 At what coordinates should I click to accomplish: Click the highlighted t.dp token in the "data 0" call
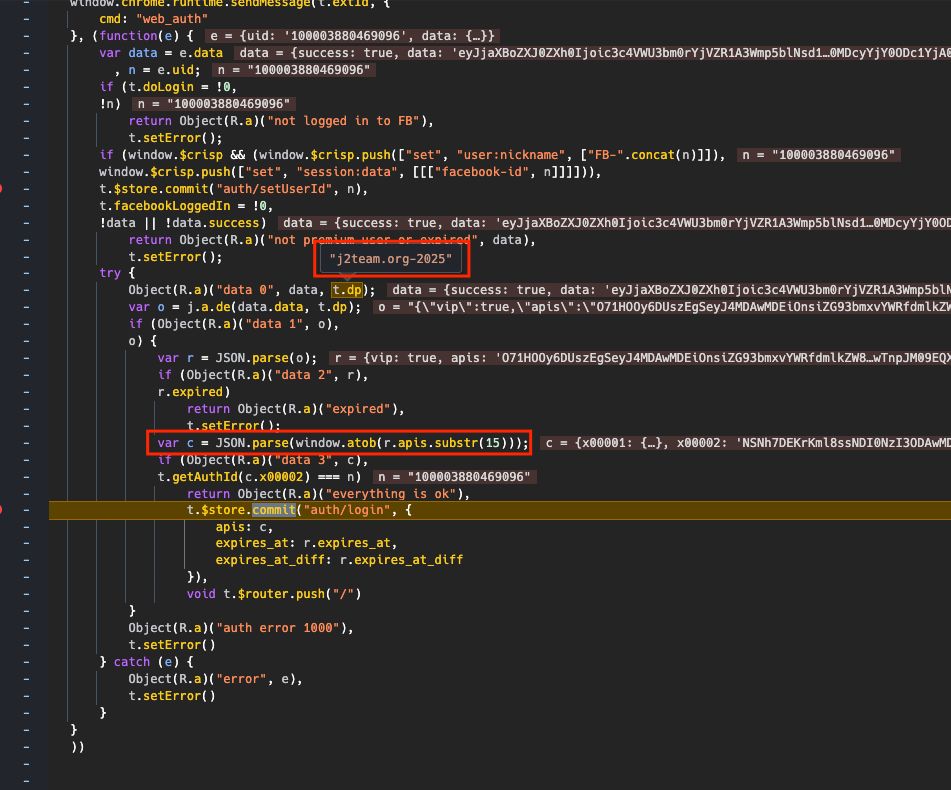347,290
